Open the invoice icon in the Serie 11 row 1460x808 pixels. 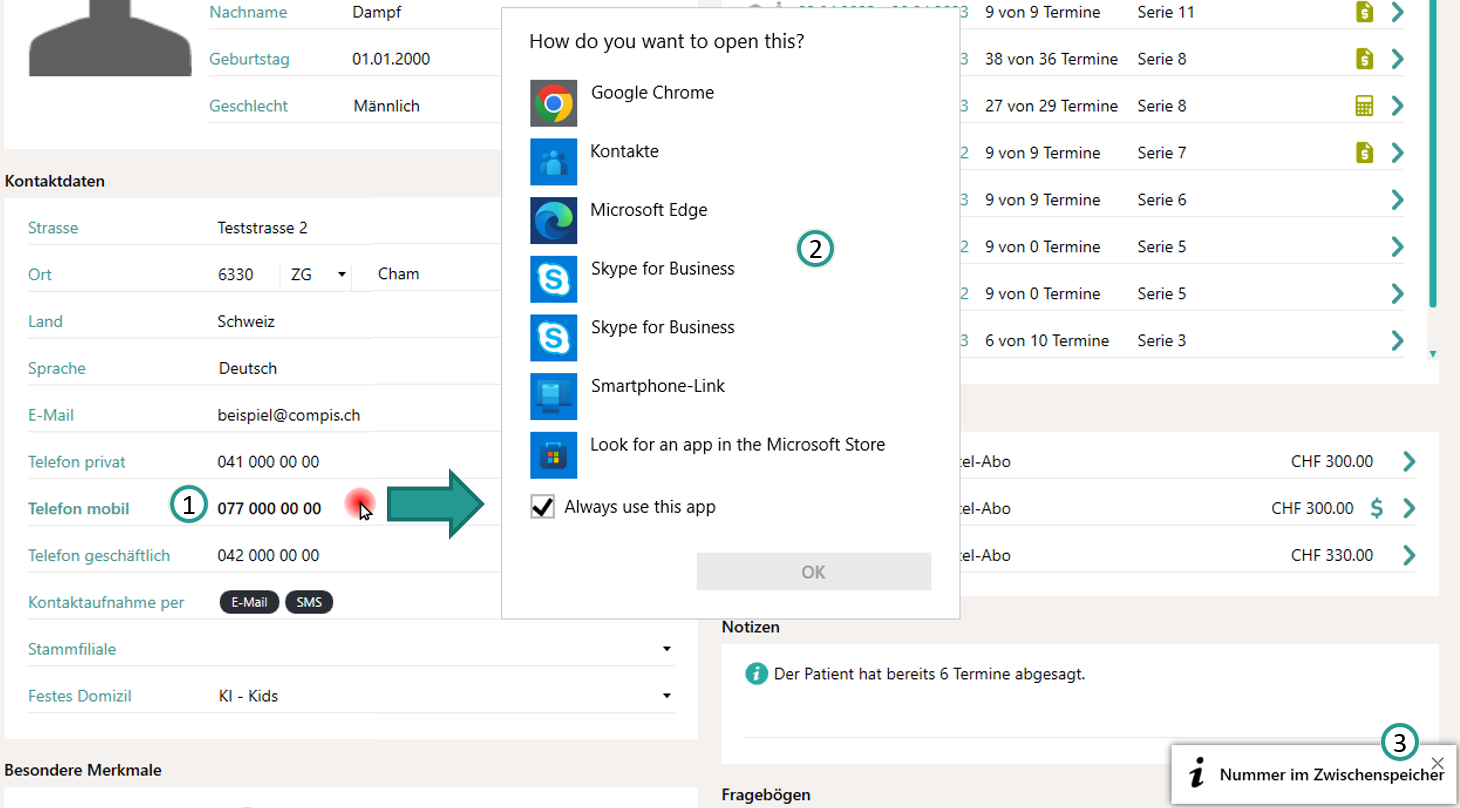(1364, 12)
